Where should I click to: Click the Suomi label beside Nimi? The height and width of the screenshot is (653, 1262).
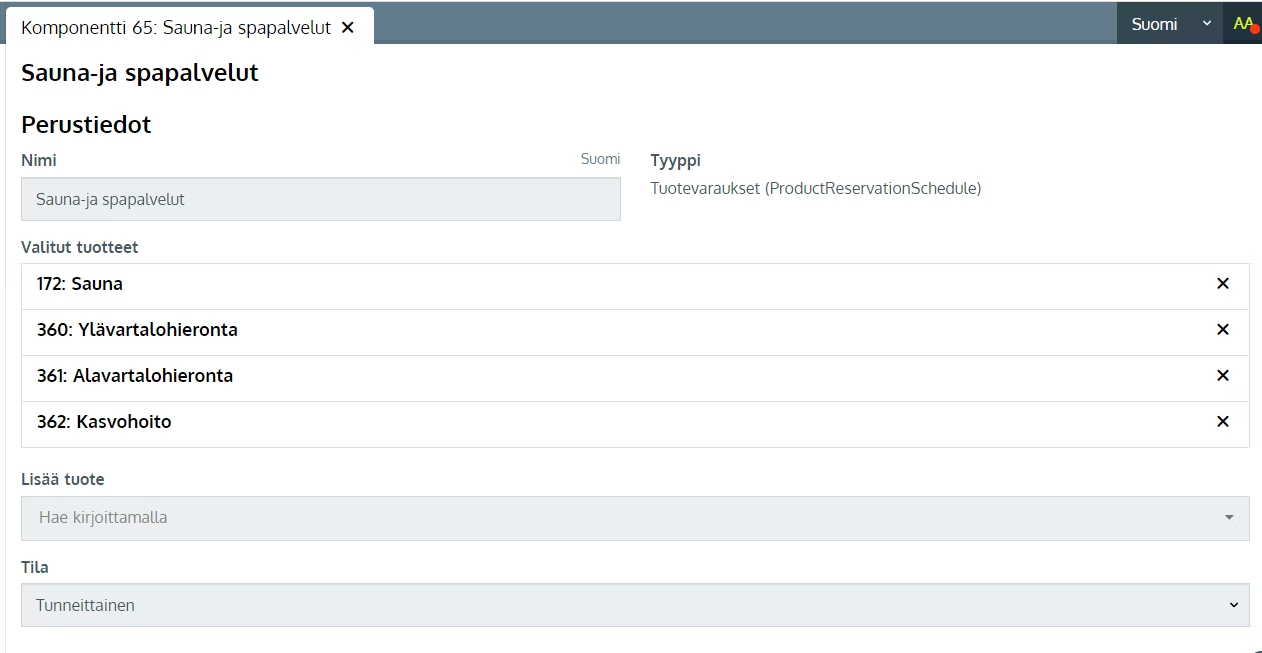point(600,159)
